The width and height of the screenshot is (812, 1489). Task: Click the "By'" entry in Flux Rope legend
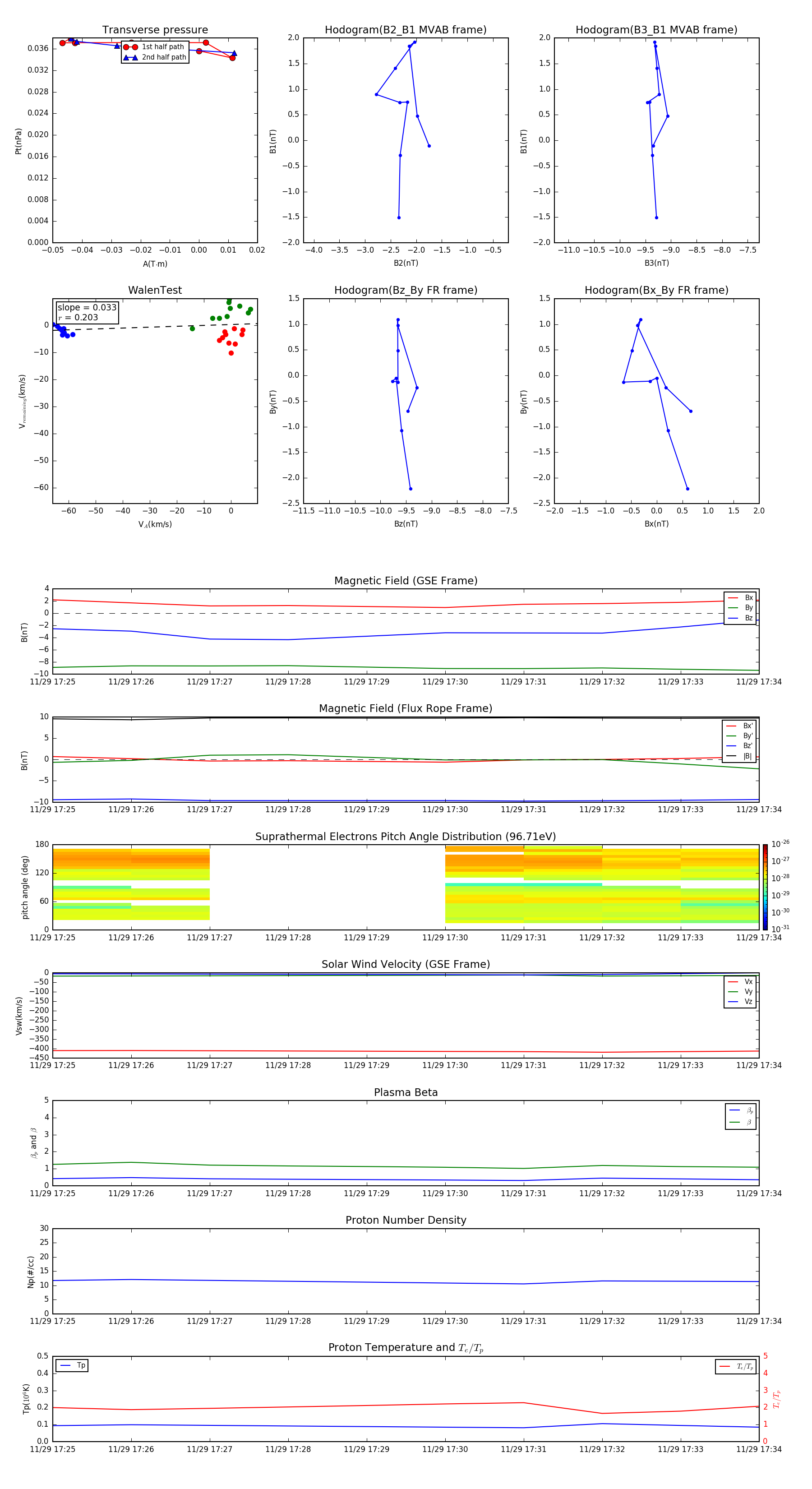point(740,736)
